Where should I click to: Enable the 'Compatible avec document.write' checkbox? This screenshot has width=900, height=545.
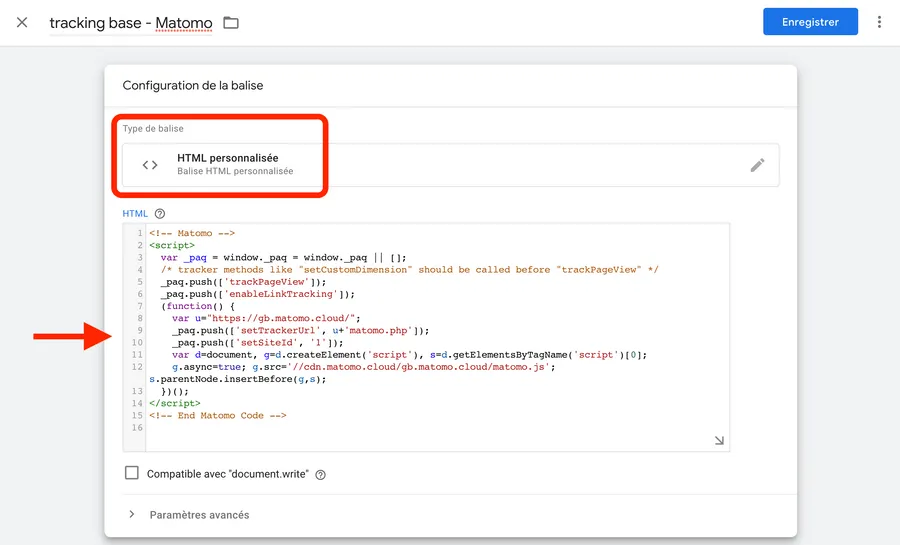tap(131, 473)
